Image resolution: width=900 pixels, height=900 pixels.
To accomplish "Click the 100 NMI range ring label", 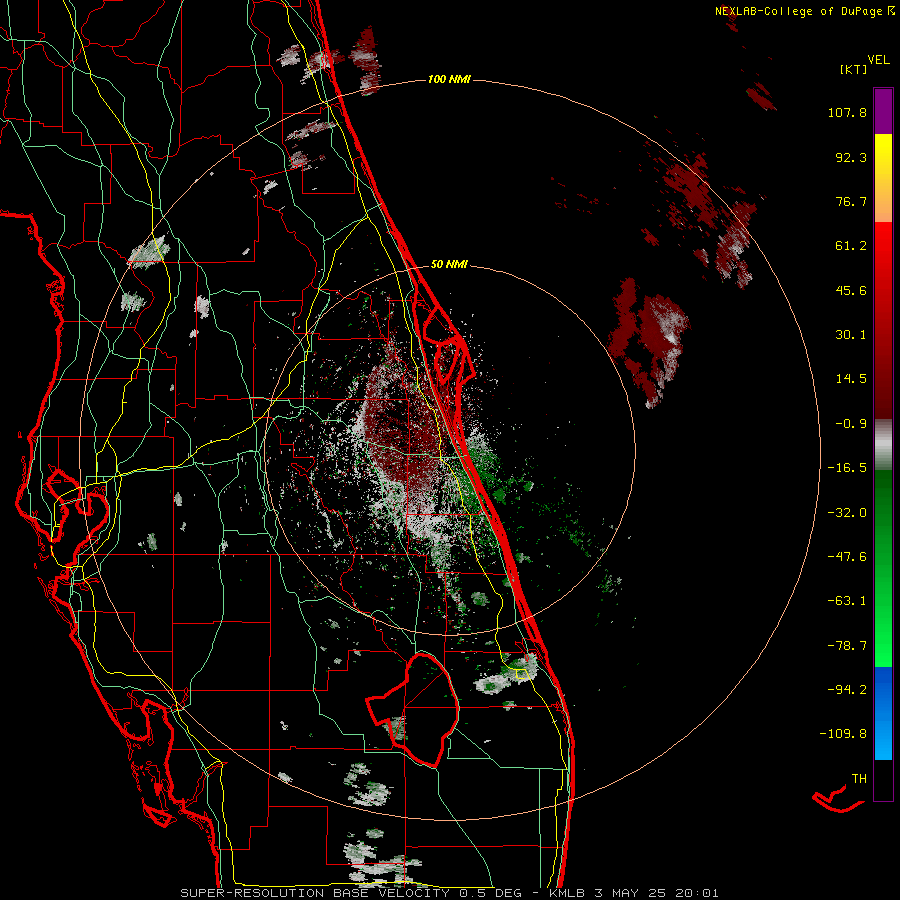I will point(449,79).
